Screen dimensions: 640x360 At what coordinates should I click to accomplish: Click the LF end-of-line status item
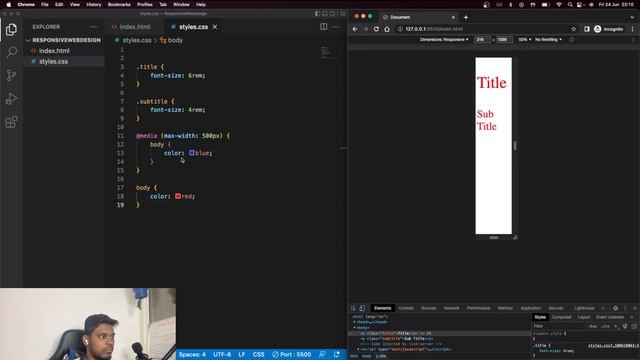(x=242, y=354)
